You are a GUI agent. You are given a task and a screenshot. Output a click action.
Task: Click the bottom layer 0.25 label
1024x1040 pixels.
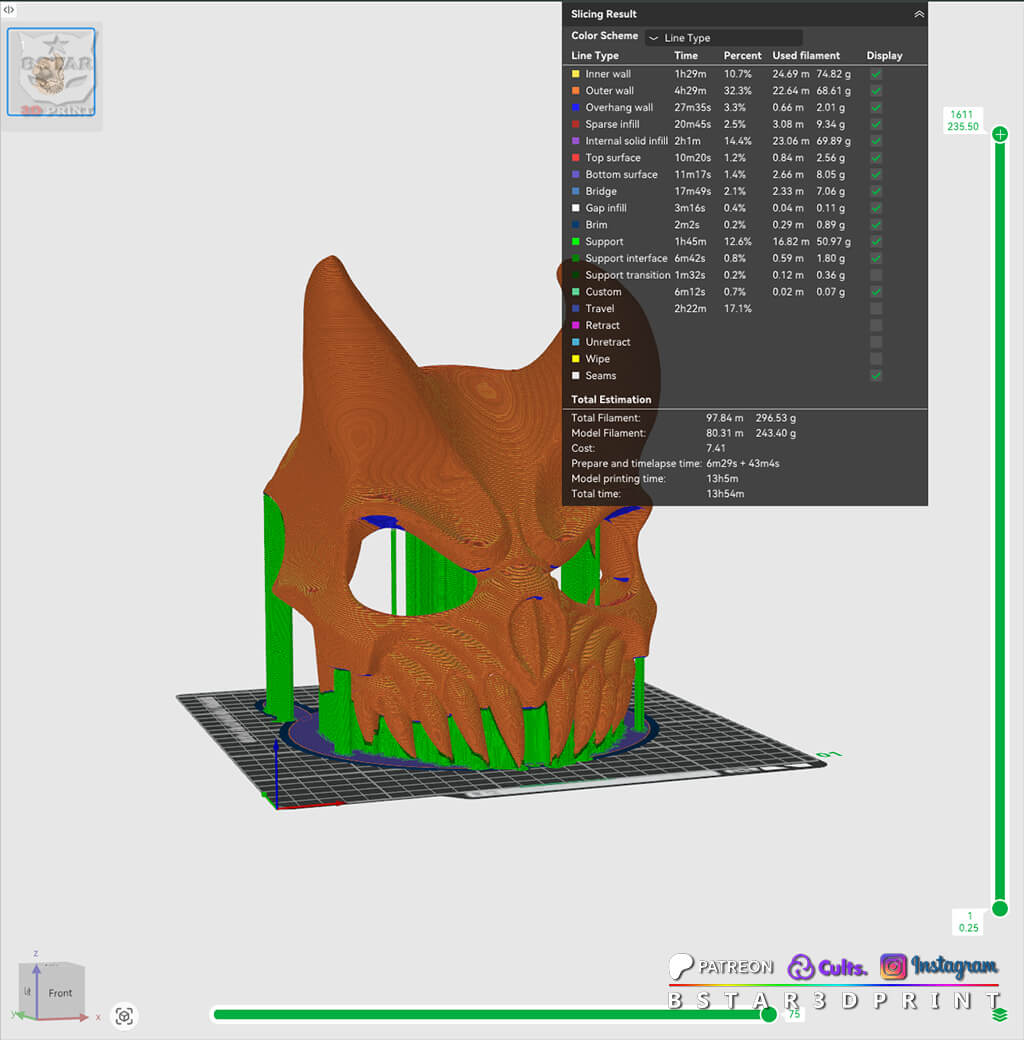[968, 928]
